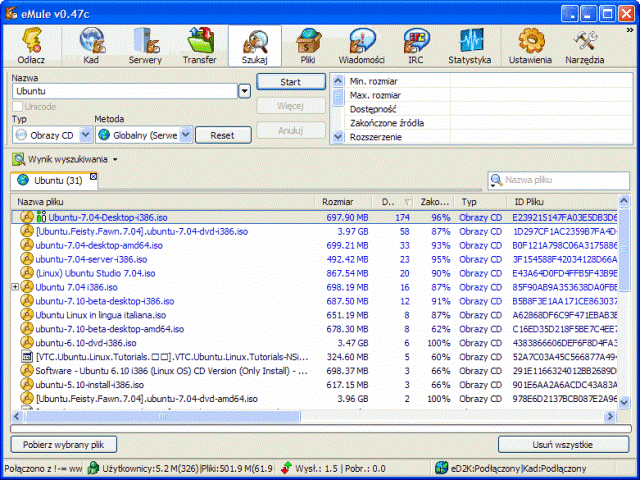Open the Wynik wyszukiwania dropdown arrow
The height and width of the screenshot is (480, 640).
[115, 160]
